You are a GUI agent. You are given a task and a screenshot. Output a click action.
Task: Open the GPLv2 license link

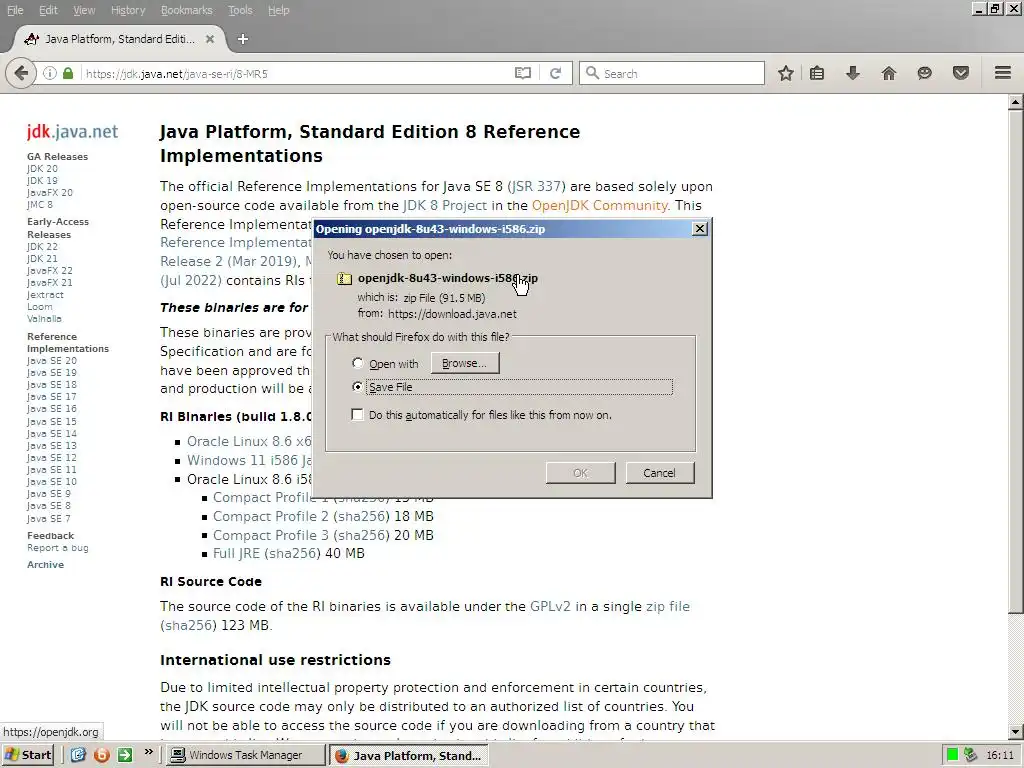pos(550,606)
